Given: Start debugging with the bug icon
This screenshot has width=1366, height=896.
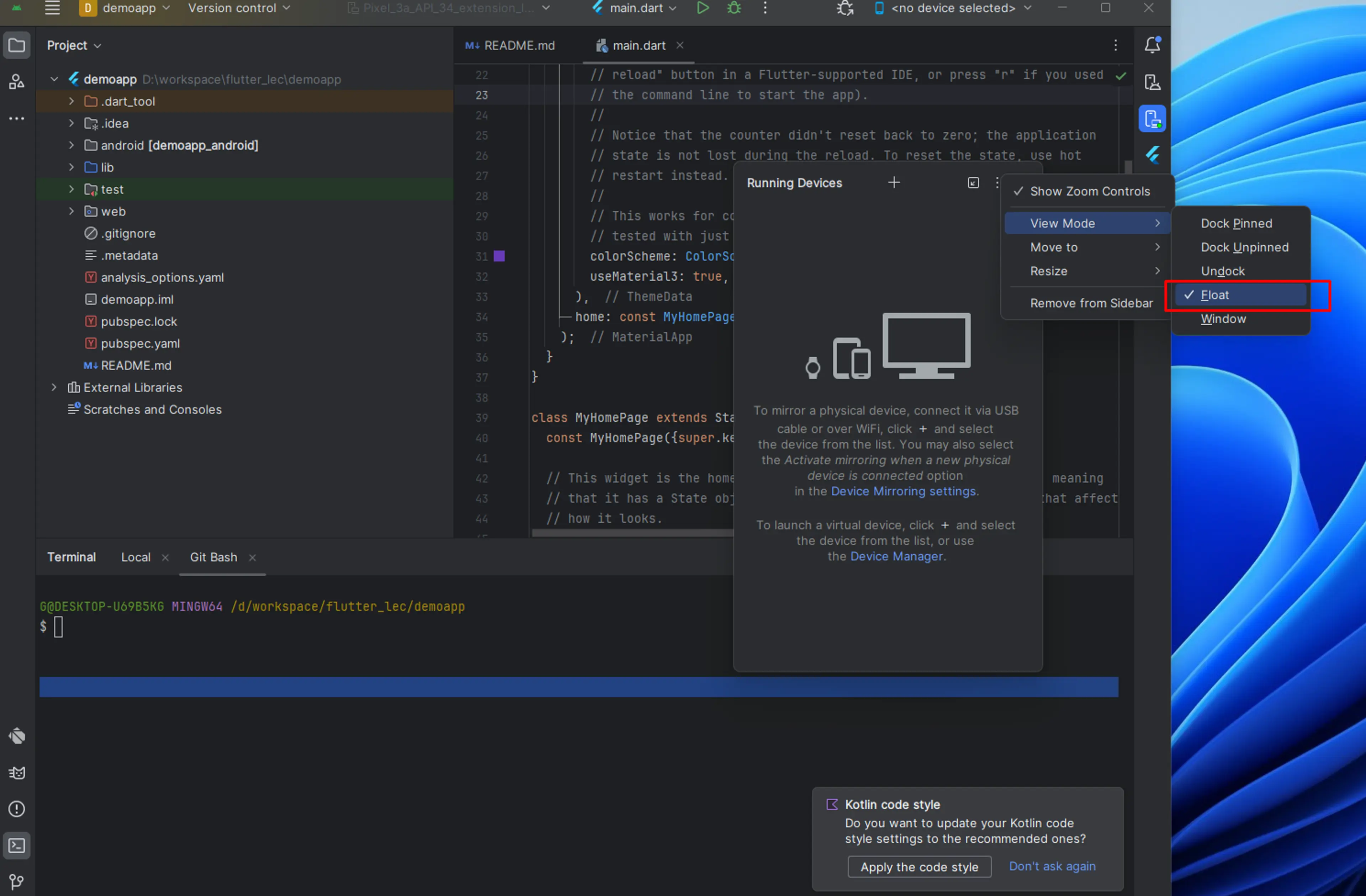Looking at the screenshot, I should 734,8.
